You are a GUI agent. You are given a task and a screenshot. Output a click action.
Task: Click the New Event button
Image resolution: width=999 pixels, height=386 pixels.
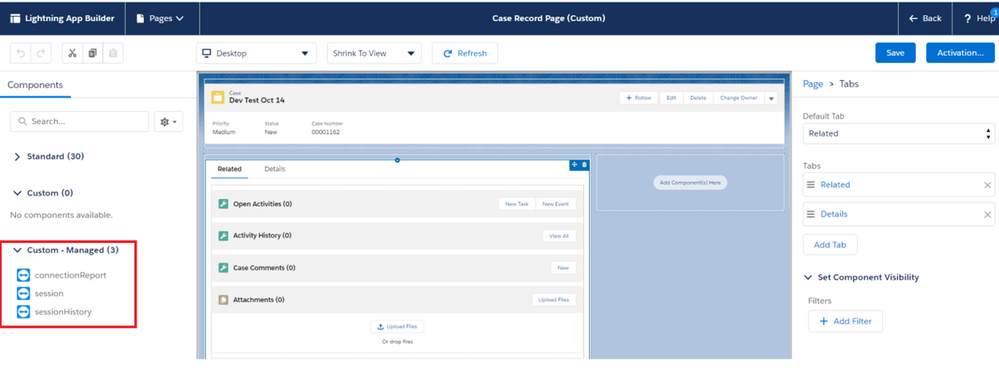[556, 204]
